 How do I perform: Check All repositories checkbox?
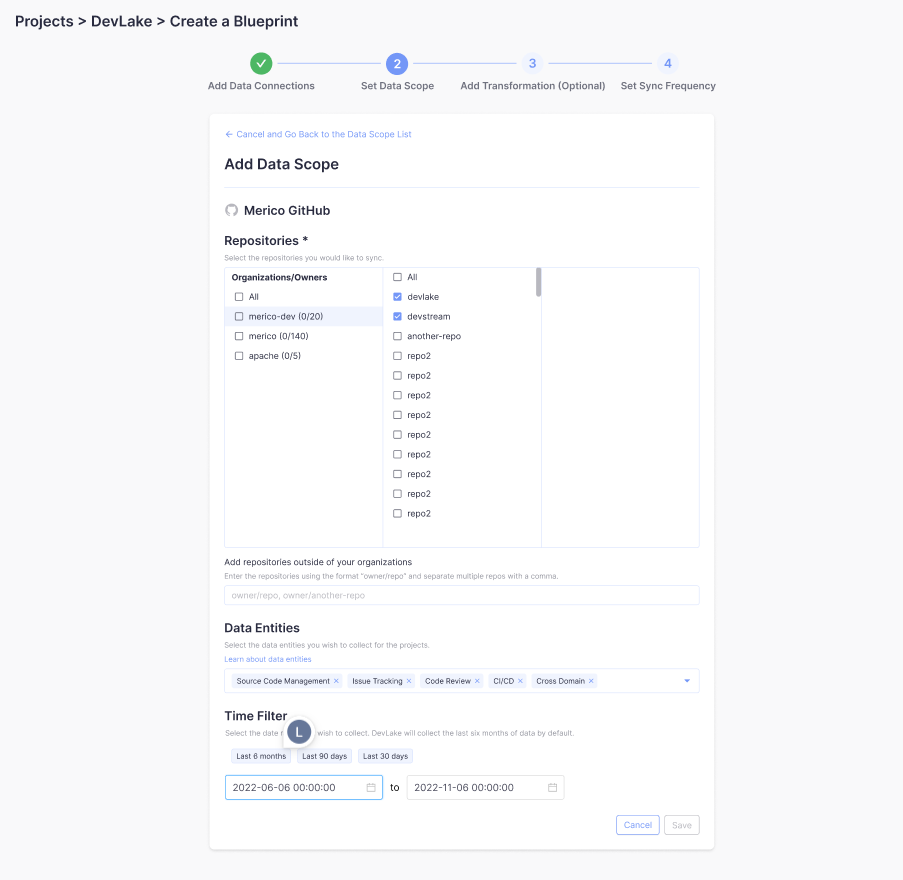pos(397,277)
